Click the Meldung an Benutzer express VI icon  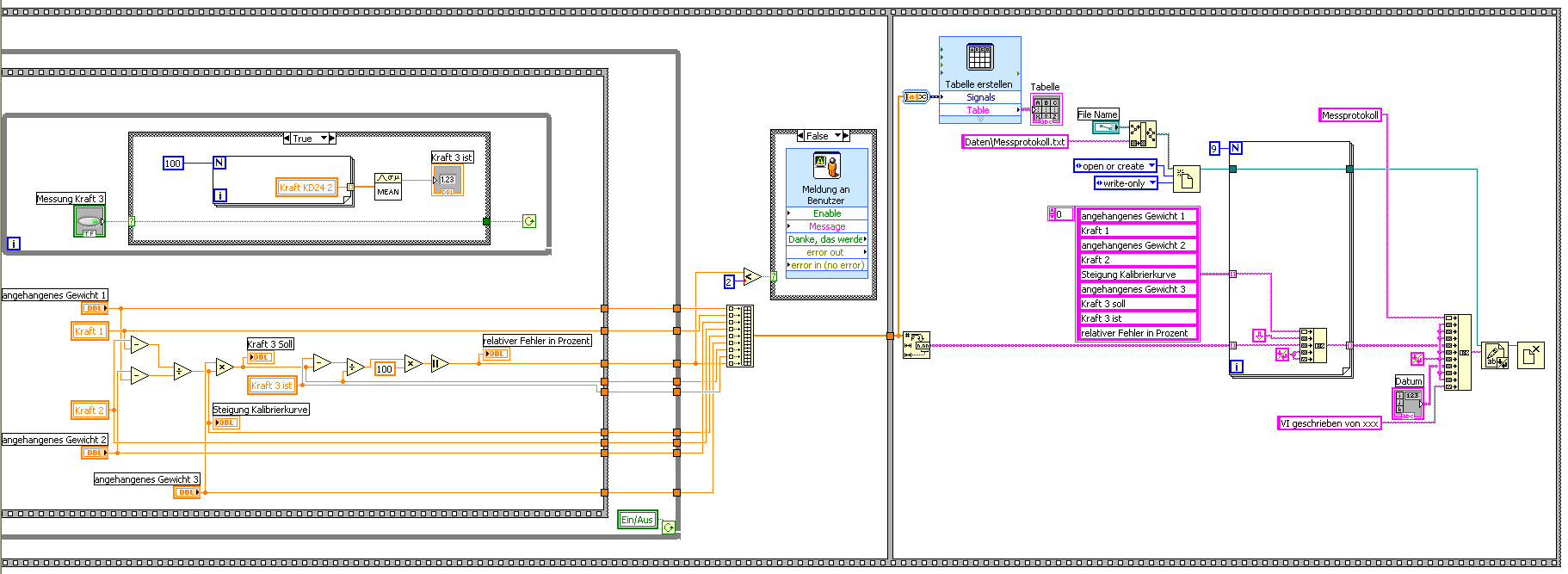pyautogui.click(x=827, y=166)
